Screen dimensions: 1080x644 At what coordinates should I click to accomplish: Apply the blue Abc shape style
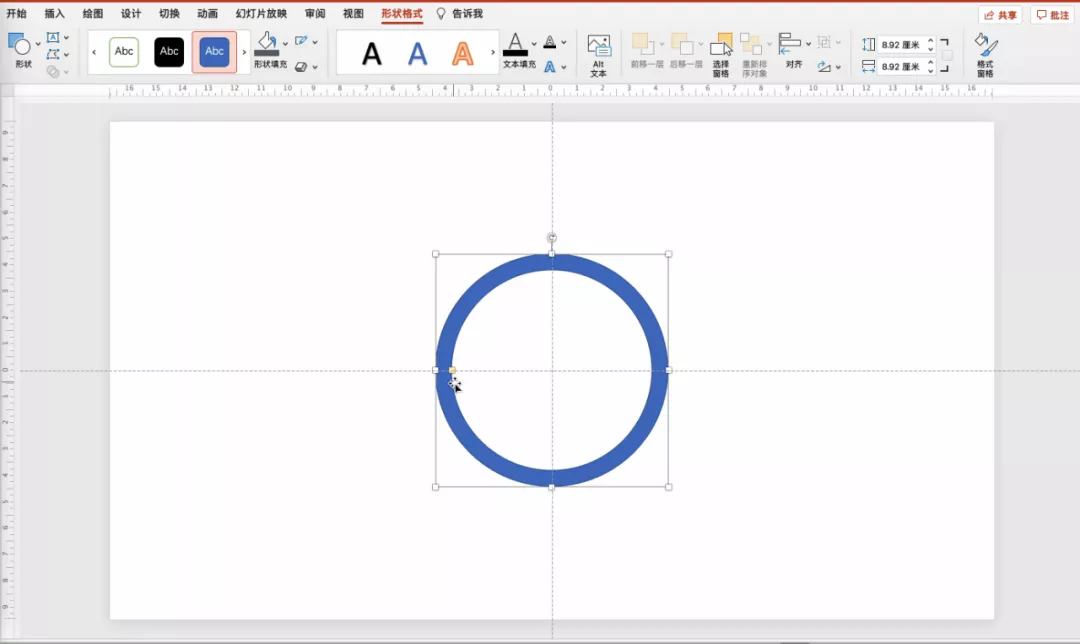pyautogui.click(x=214, y=52)
